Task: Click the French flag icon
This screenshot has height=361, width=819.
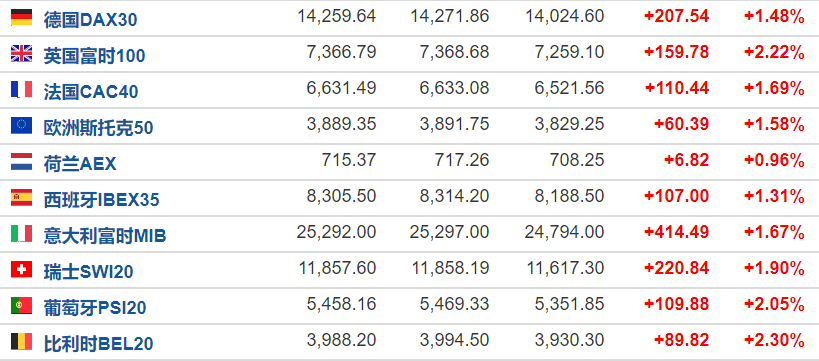Action: [x=21, y=89]
